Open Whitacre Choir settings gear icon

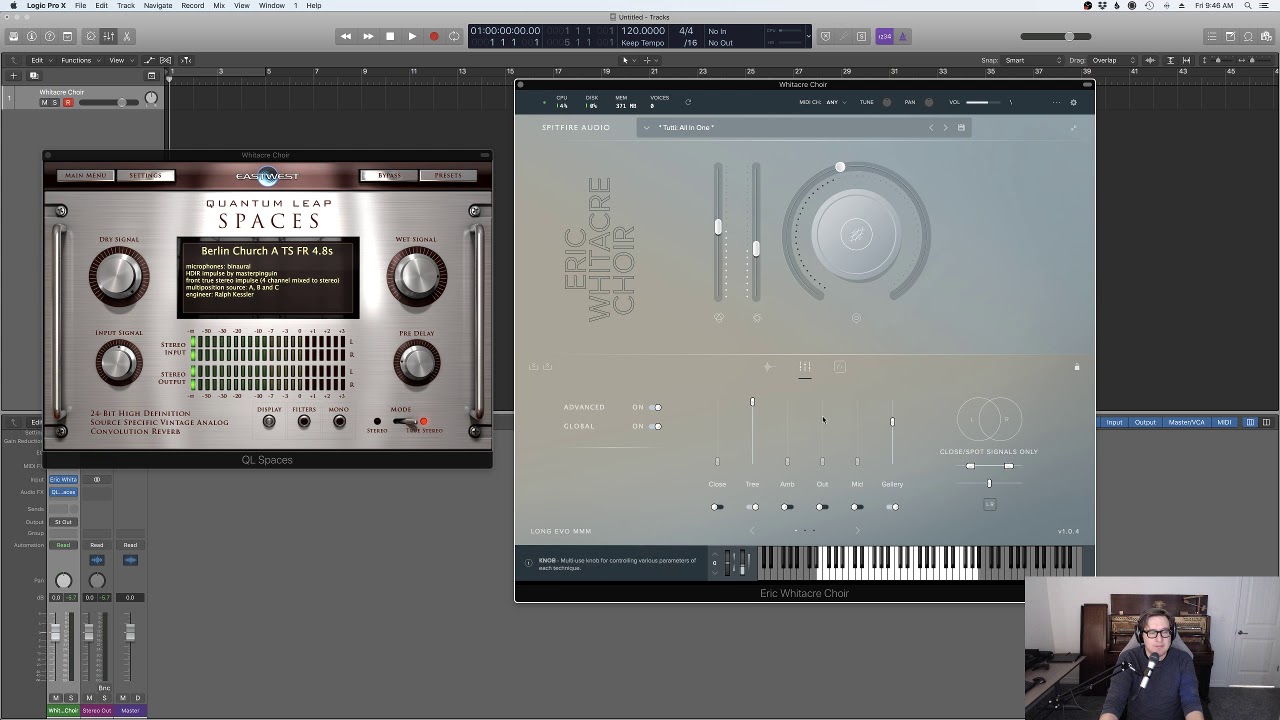pyautogui.click(x=1074, y=102)
